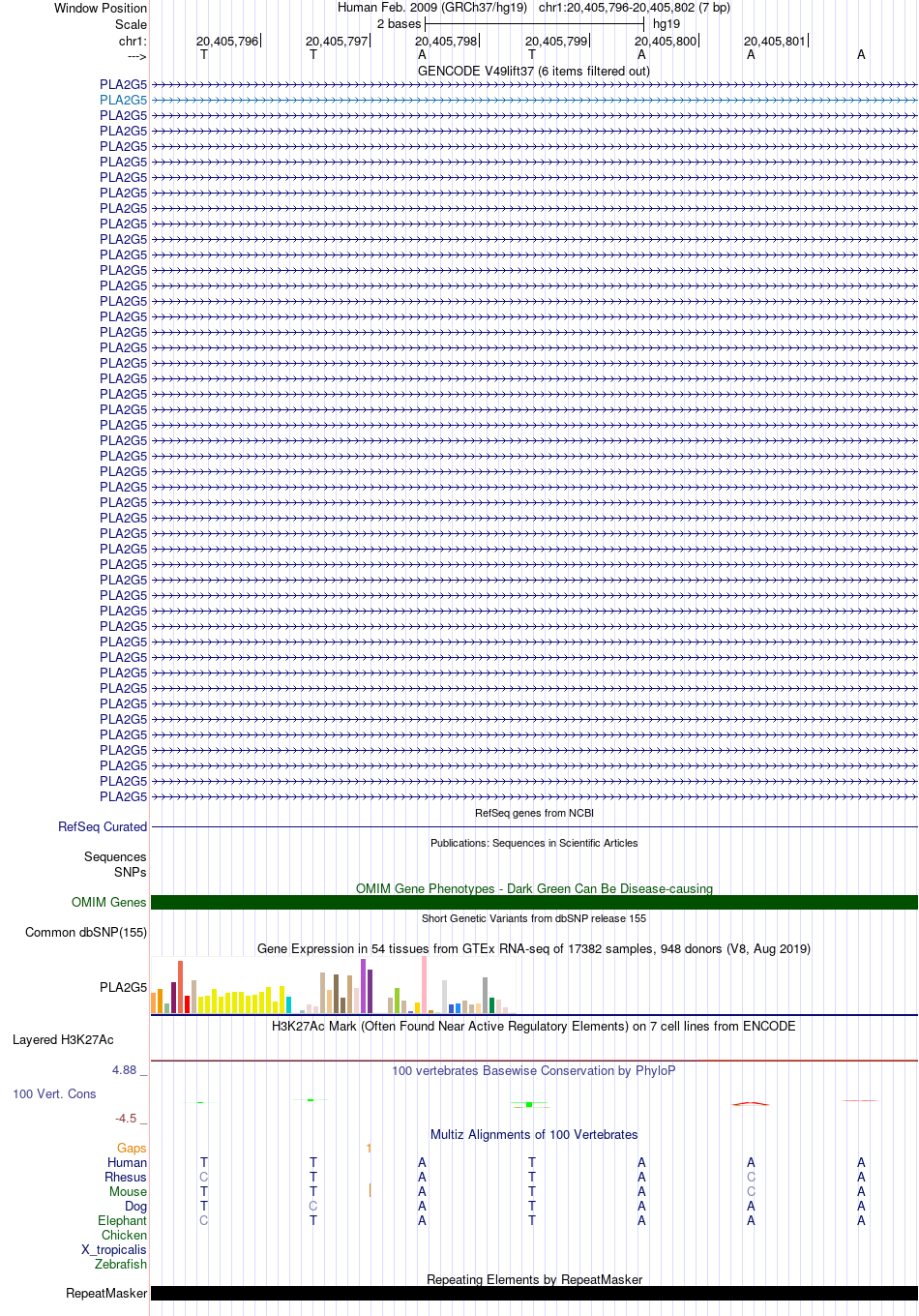Image resolution: width=919 pixels, height=1316 pixels.
Task: Click the tall purple bar in GTEx chart
Action: [364, 986]
